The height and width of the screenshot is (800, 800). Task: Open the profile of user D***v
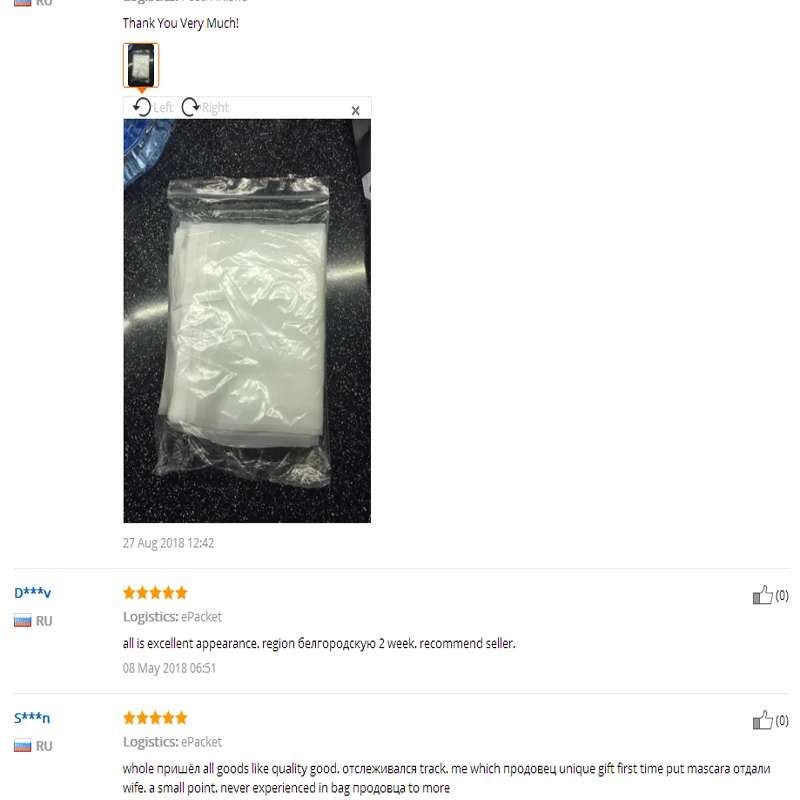(x=33, y=593)
